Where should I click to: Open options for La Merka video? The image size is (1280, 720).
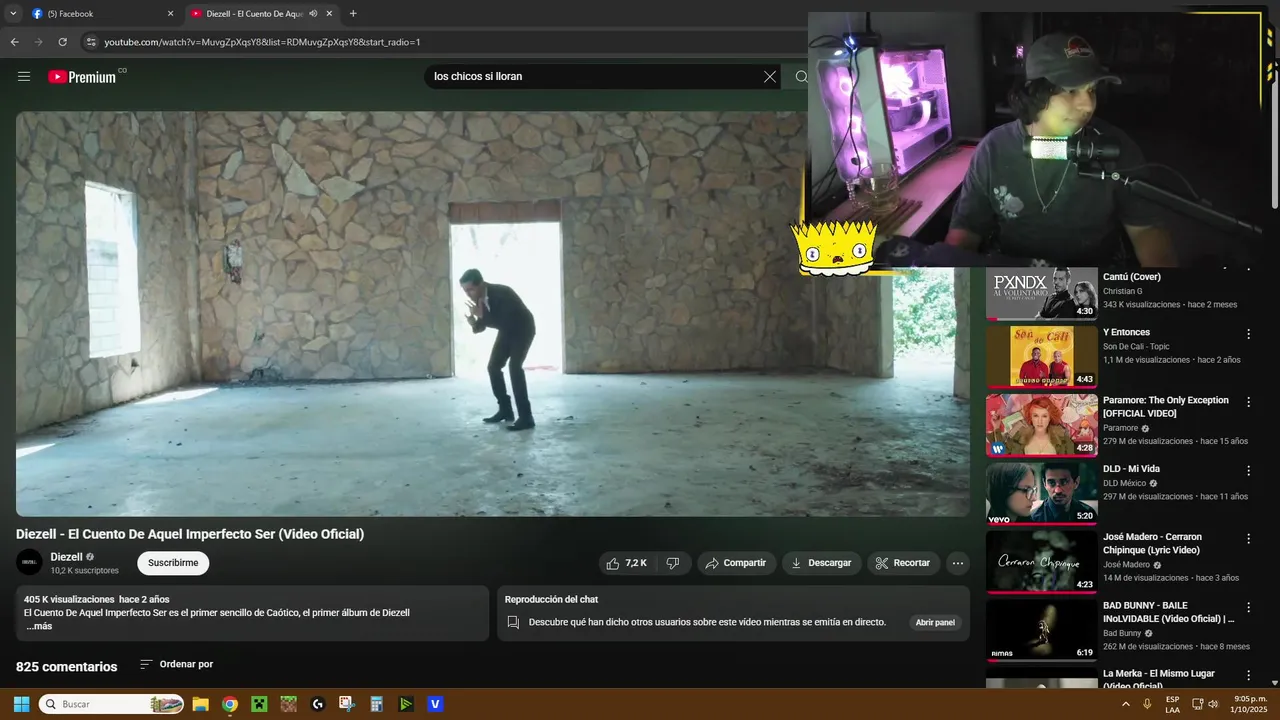[1248, 675]
